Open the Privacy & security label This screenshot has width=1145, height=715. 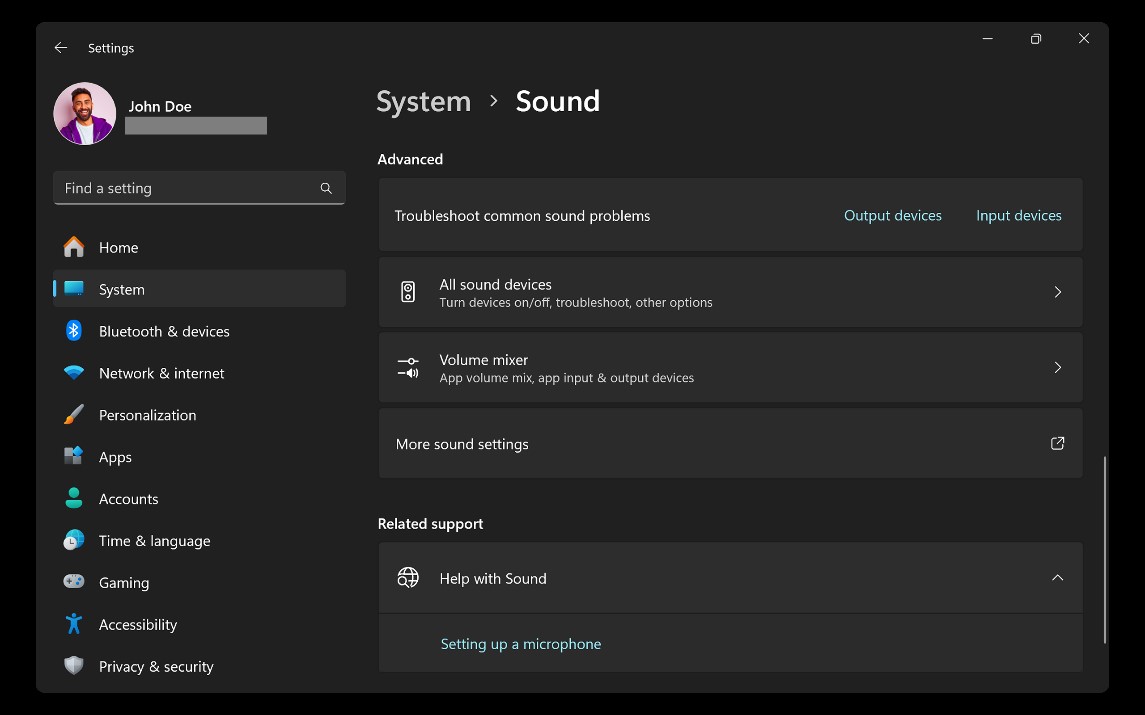[156, 667]
